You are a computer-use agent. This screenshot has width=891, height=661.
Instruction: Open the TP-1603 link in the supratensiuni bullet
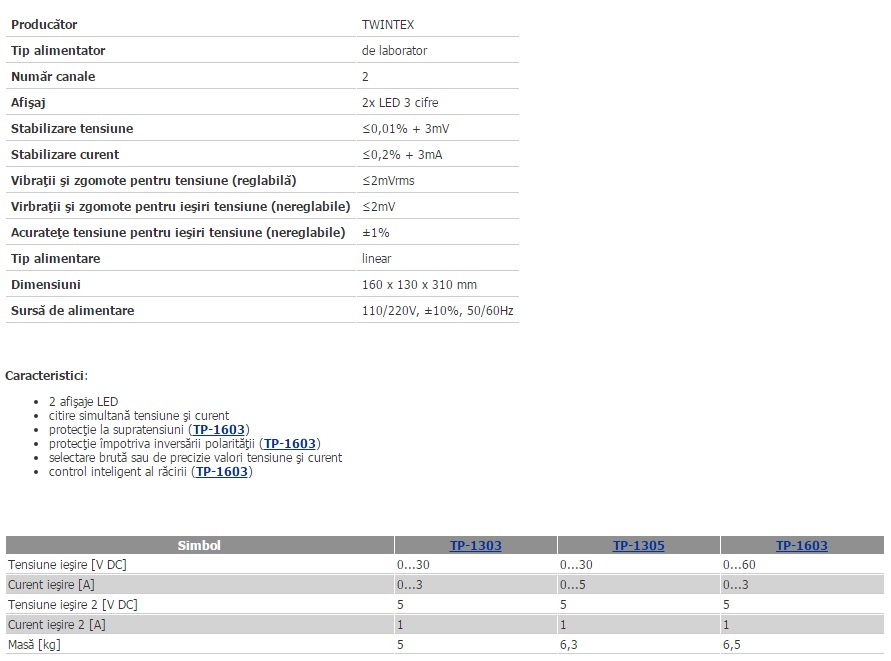tap(219, 430)
